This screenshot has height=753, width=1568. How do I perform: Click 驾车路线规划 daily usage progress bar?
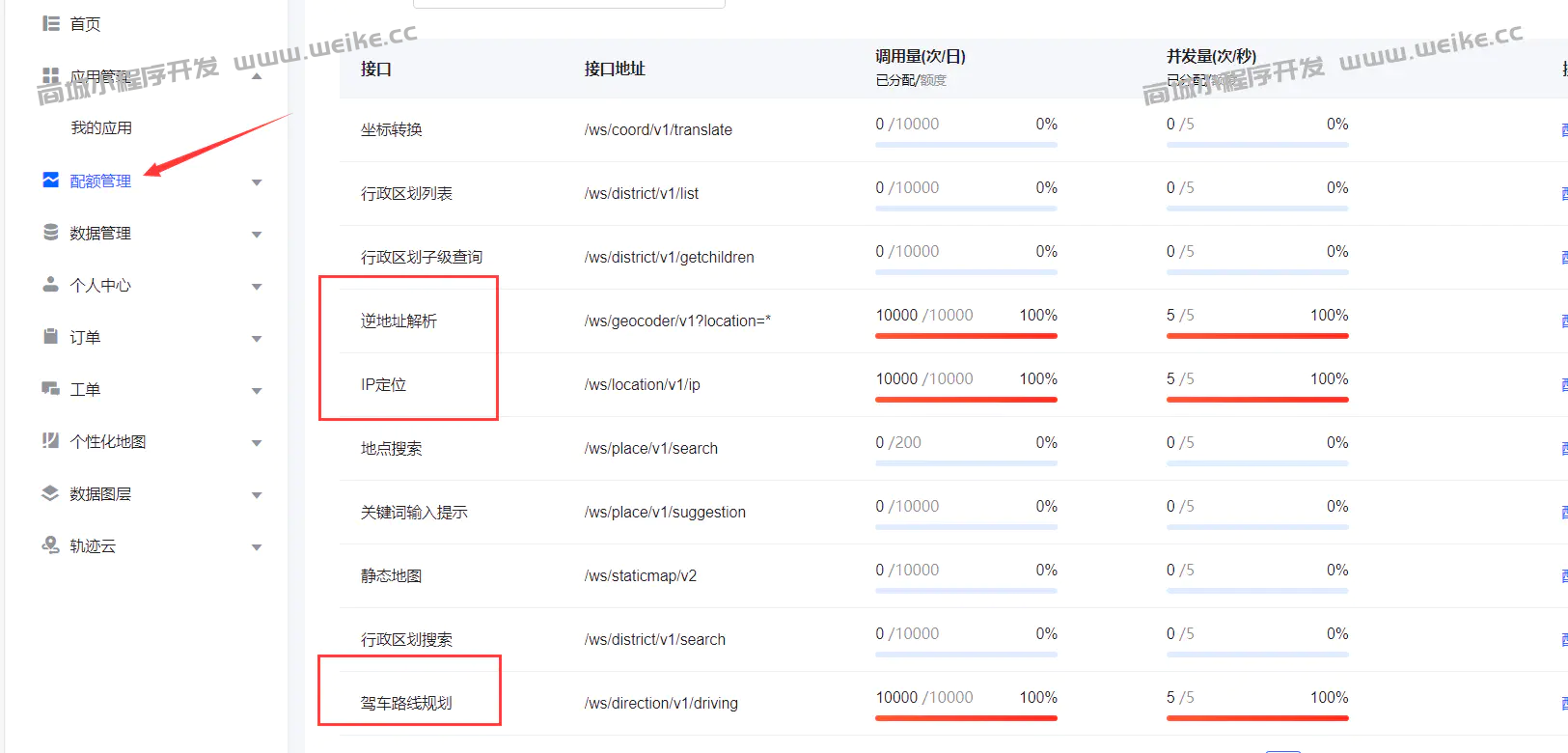[966, 718]
